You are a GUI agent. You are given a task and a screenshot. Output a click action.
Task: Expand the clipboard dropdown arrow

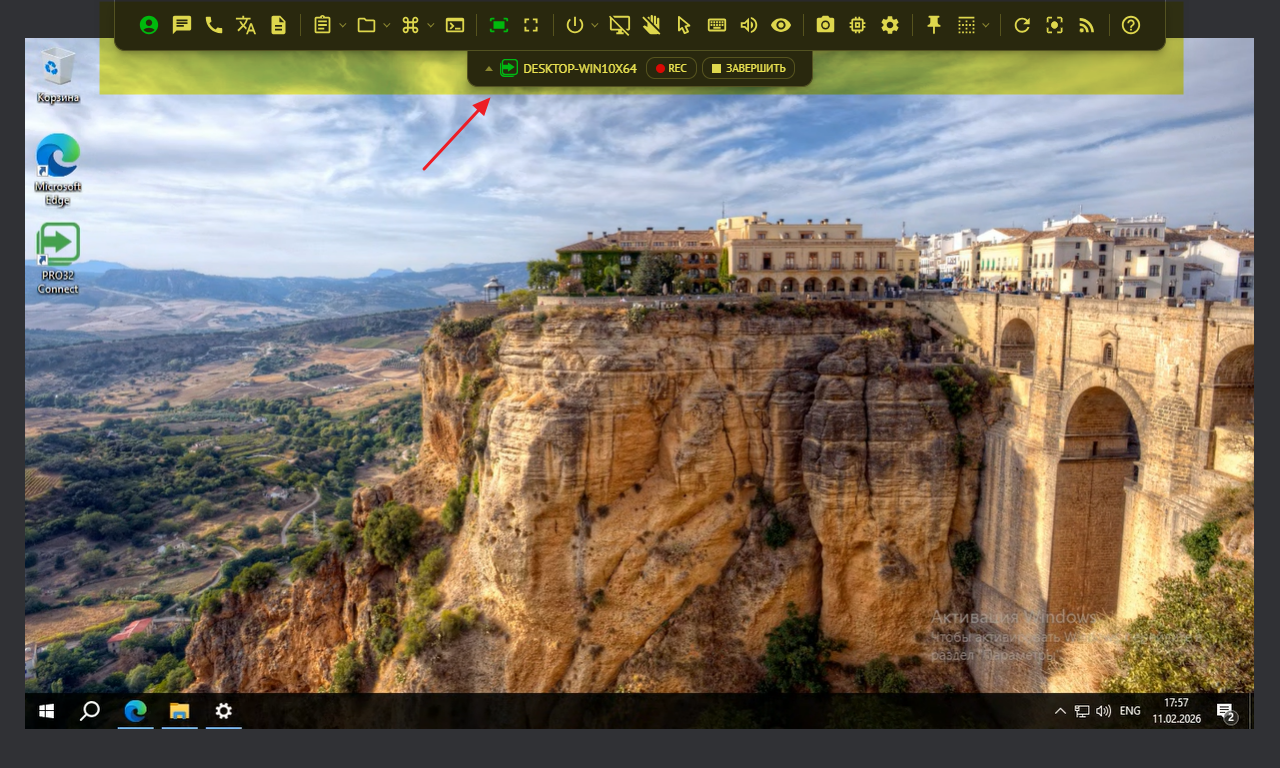pos(343,25)
